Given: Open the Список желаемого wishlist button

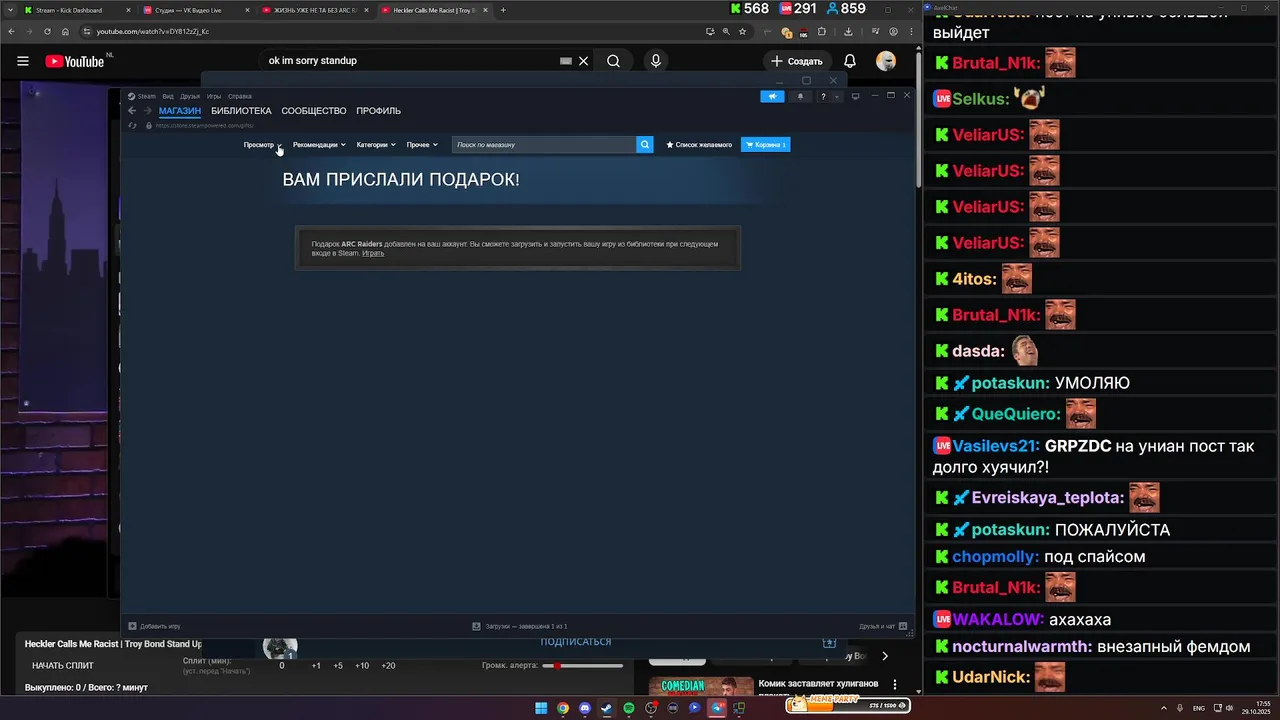Looking at the screenshot, I should (699, 145).
